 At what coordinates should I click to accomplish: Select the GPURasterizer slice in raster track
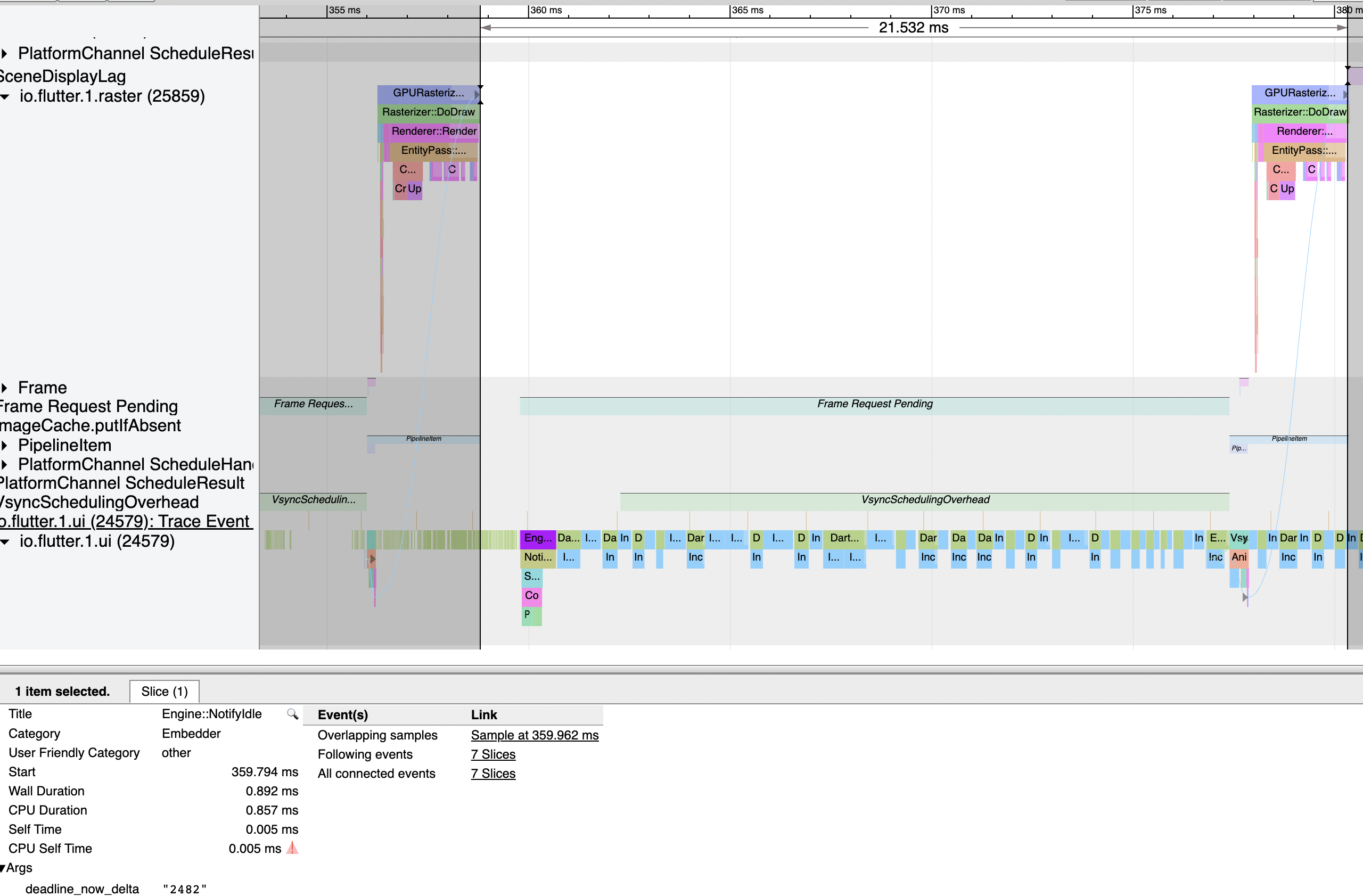(426, 93)
